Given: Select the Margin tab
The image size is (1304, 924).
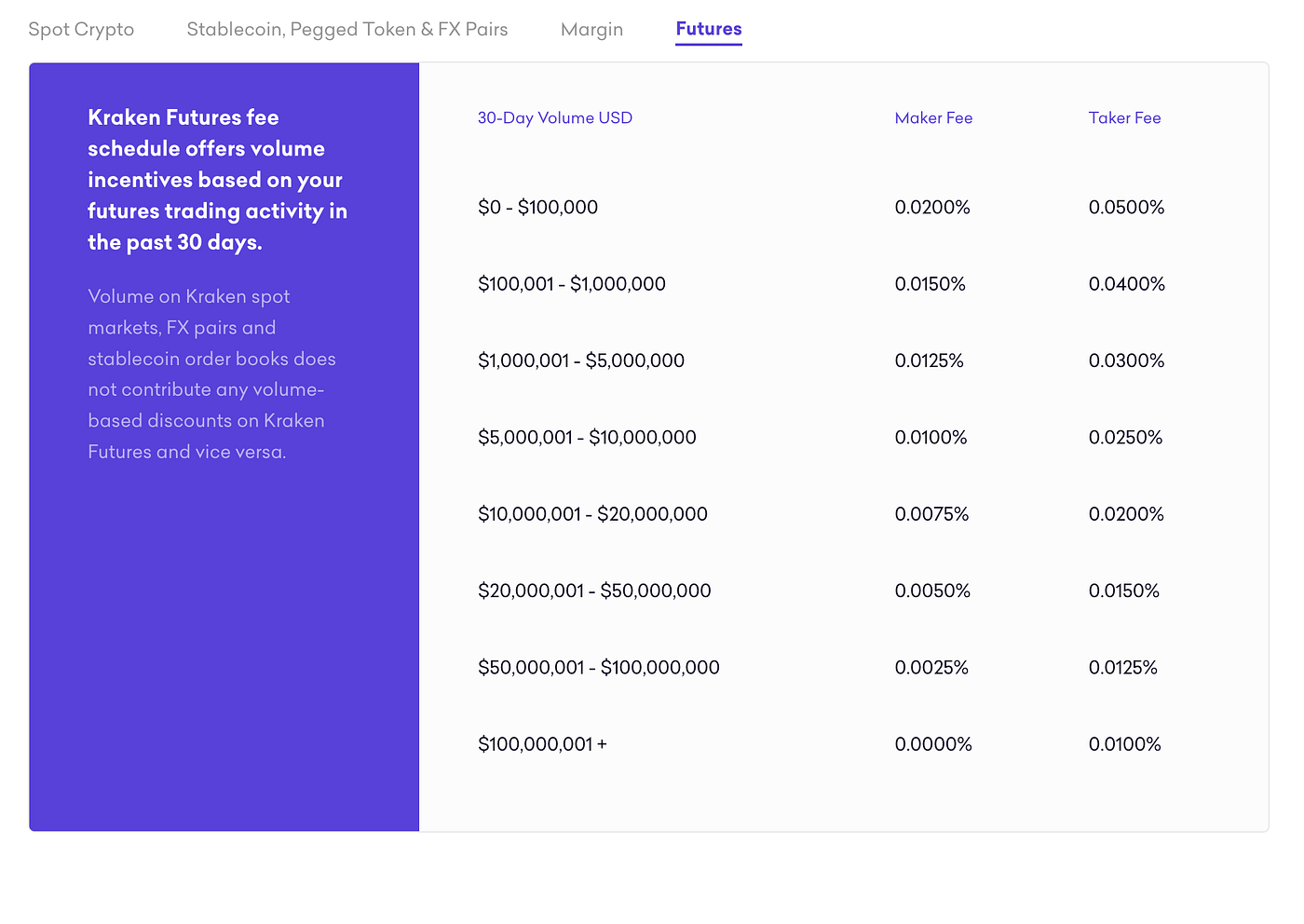Looking at the screenshot, I should (x=591, y=29).
